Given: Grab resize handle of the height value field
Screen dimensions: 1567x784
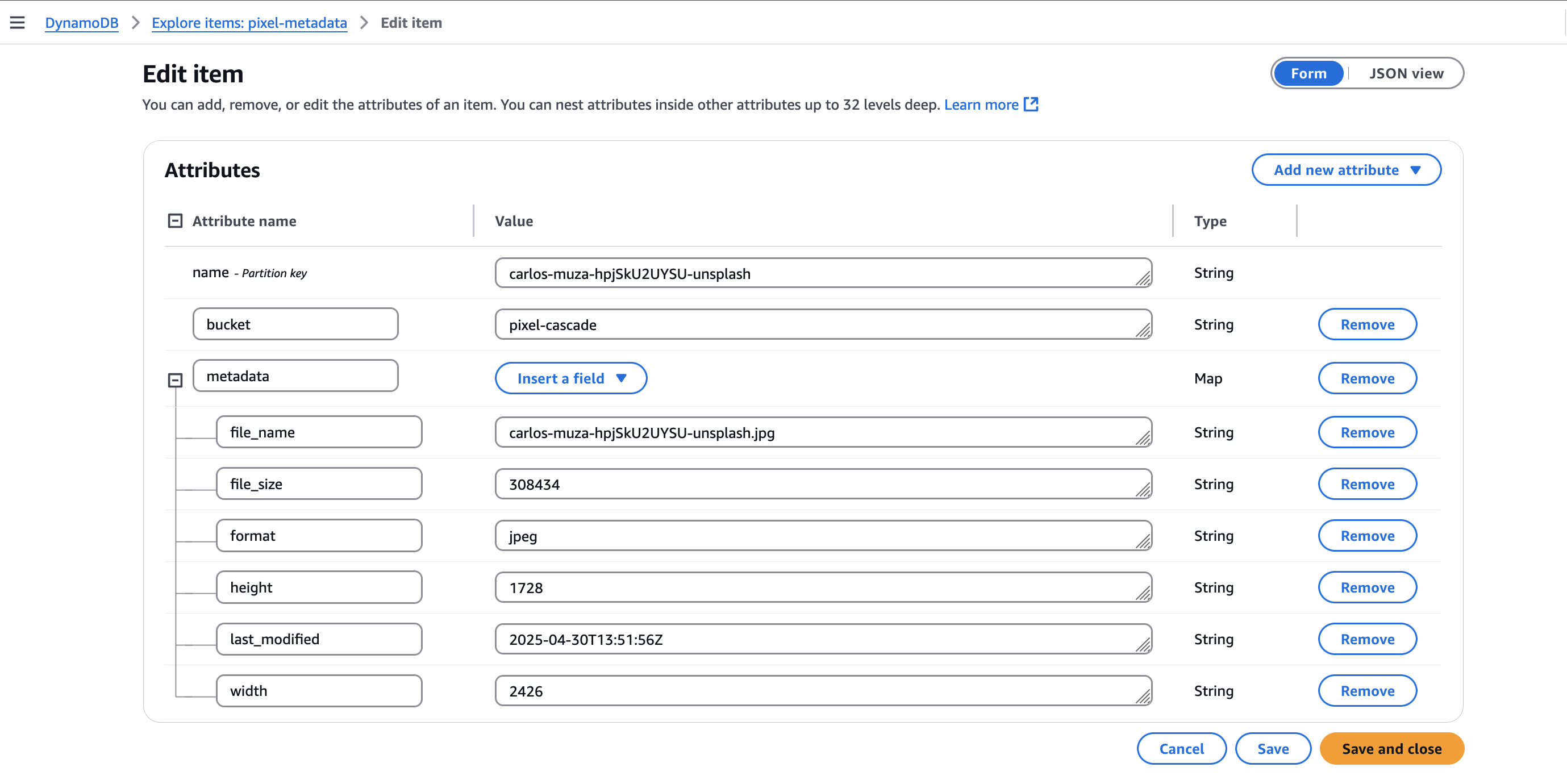Looking at the screenshot, I should [1143, 594].
